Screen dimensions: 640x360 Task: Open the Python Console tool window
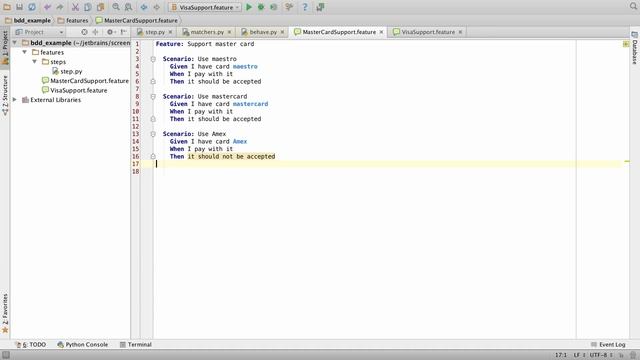pyautogui.click(x=83, y=344)
